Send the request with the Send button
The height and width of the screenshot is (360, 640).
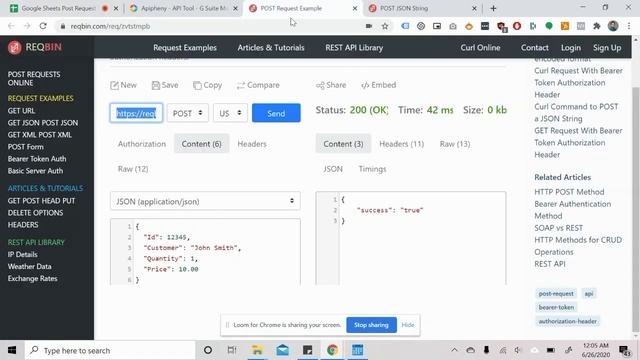click(276, 113)
